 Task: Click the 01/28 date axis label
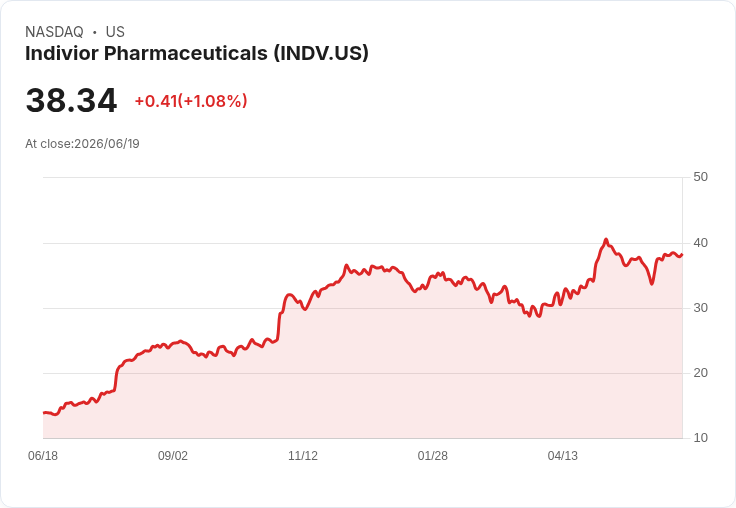(x=433, y=456)
